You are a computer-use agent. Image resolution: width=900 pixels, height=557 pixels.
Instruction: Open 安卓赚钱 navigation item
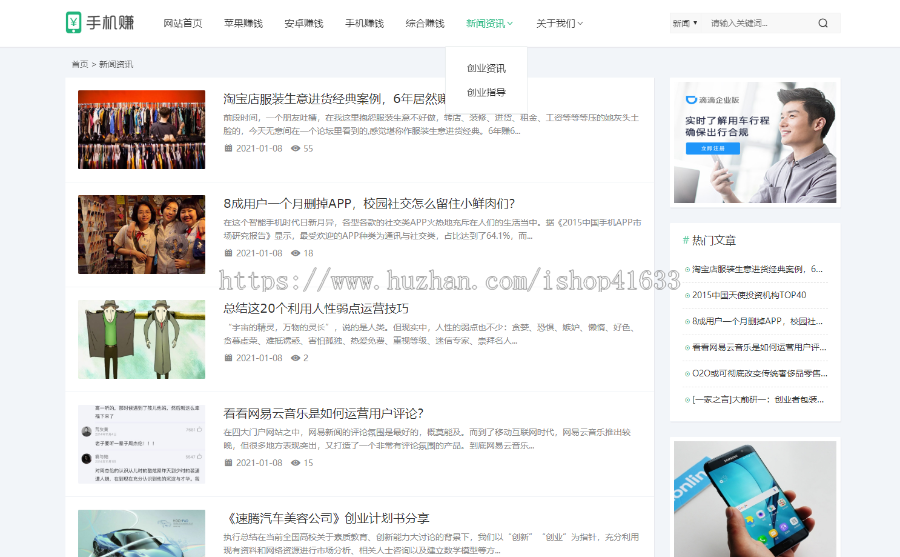coord(304,24)
